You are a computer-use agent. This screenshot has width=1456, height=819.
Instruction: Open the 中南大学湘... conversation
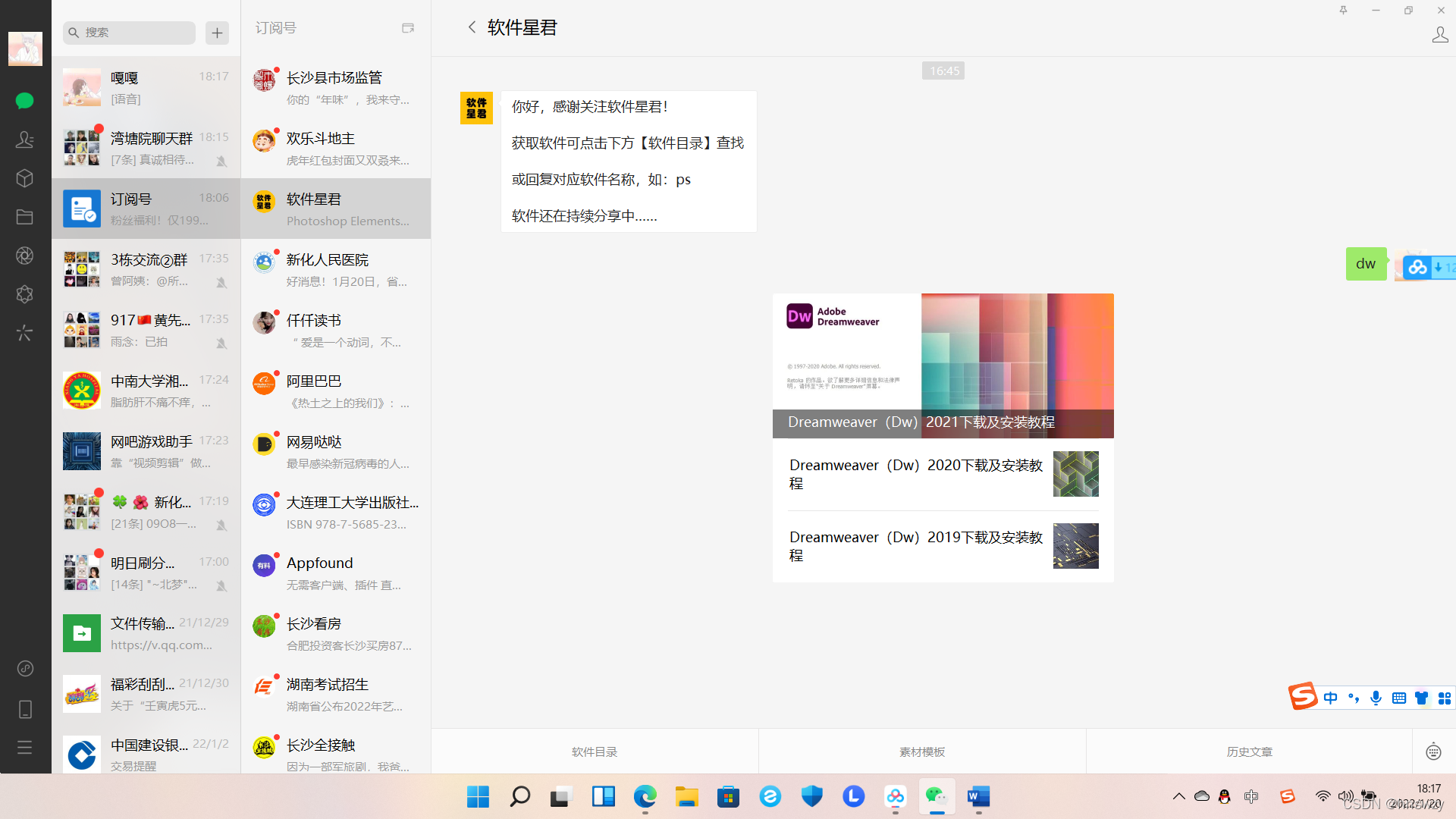click(146, 391)
